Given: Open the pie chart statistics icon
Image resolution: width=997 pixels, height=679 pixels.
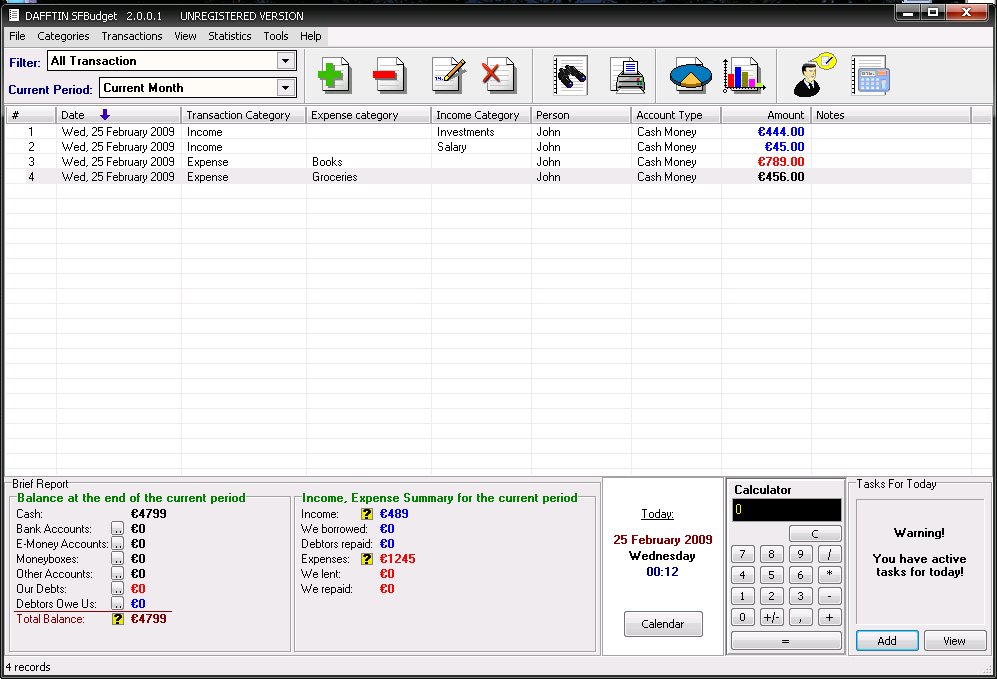Looking at the screenshot, I should (x=691, y=75).
